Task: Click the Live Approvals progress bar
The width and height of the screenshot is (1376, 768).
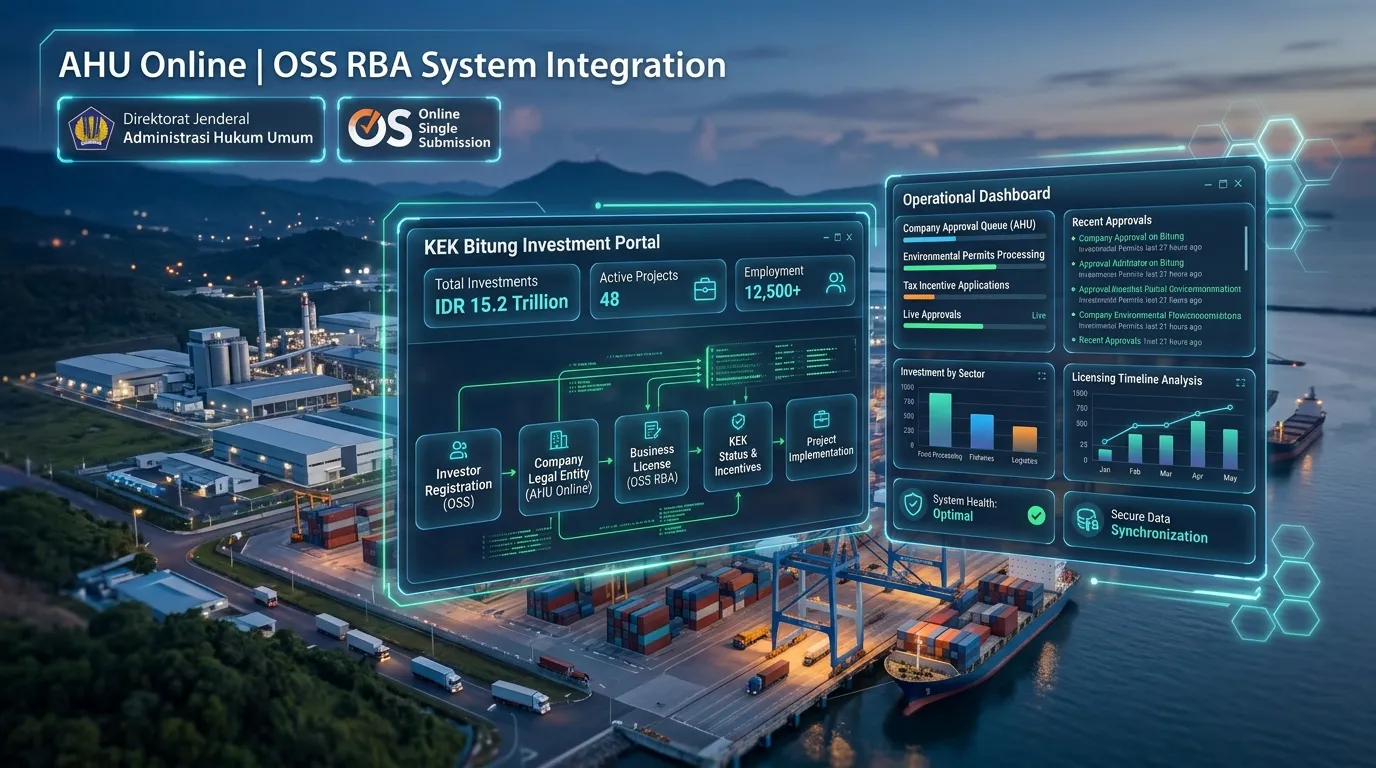Action: [x=974, y=326]
